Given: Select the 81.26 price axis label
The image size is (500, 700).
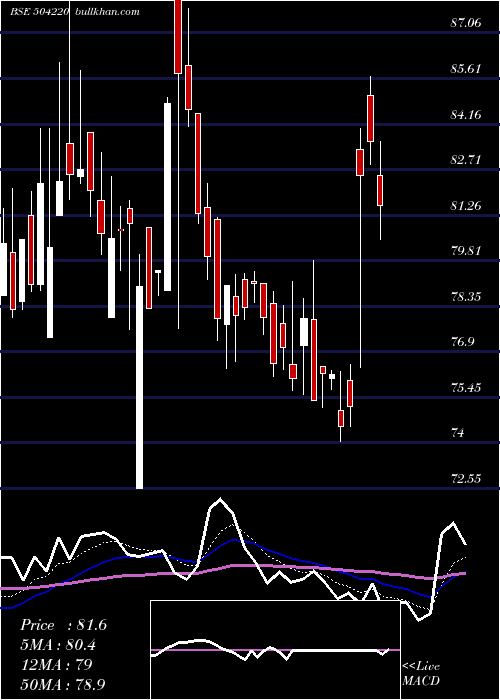Looking at the screenshot, I should [x=466, y=205].
